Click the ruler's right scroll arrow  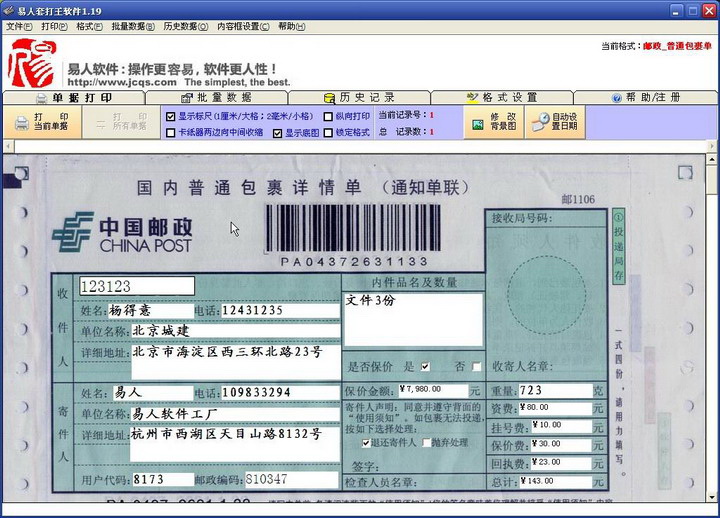[x=711, y=146]
